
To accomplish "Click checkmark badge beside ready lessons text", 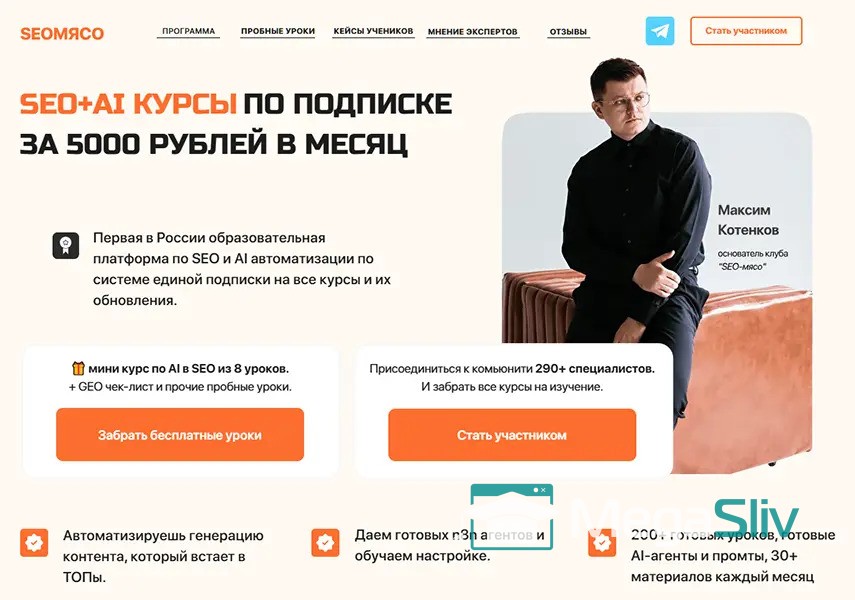I will [601, 543].
